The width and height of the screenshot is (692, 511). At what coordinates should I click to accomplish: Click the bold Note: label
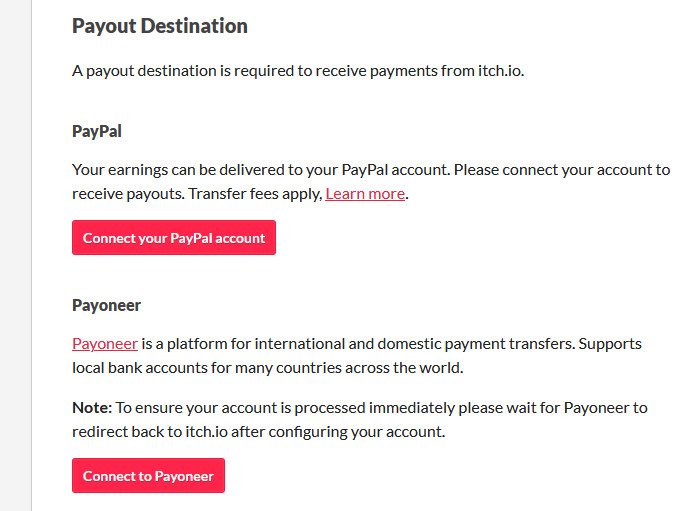[x=92, y=407]
